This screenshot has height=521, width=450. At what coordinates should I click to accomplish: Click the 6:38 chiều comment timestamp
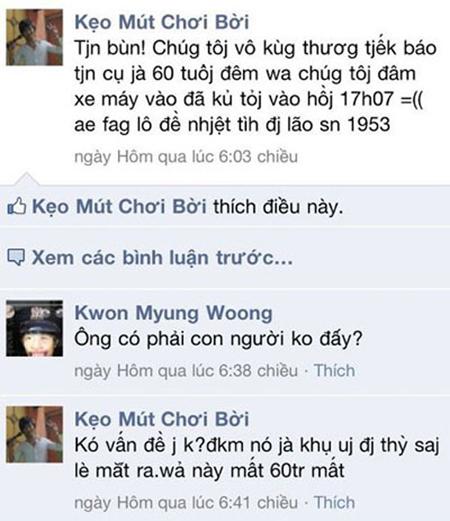click(186, 371)
